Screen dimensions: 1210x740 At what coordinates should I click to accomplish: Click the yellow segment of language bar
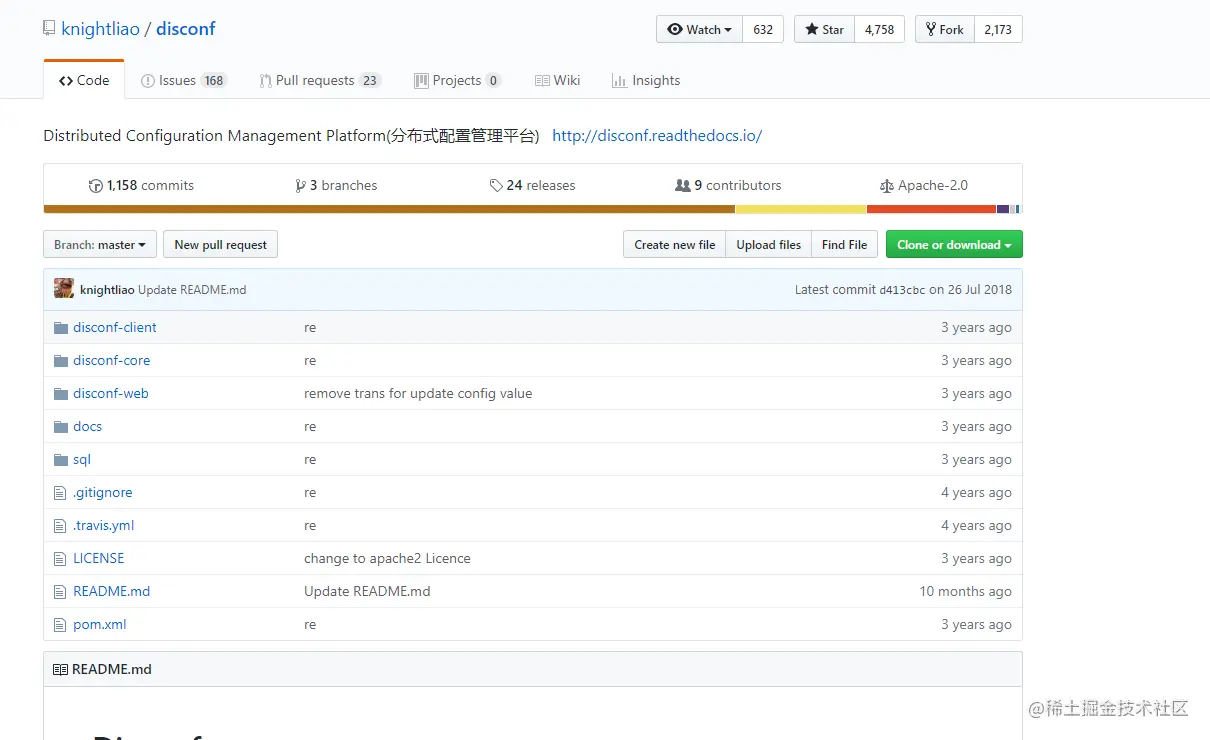click(801, 209)
